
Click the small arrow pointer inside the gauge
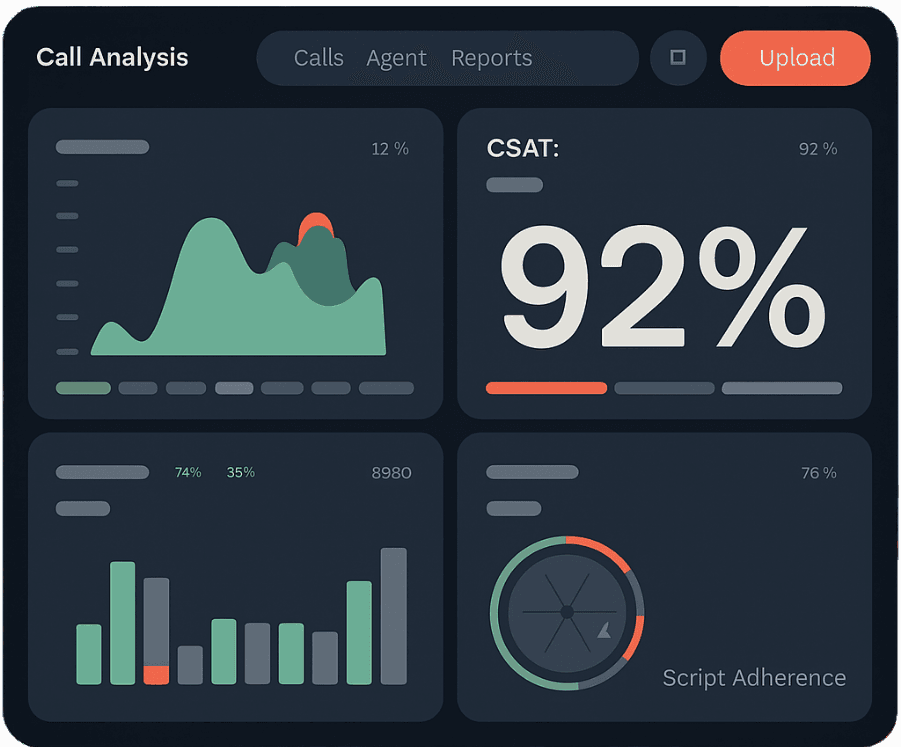click(x=604, y=631)
